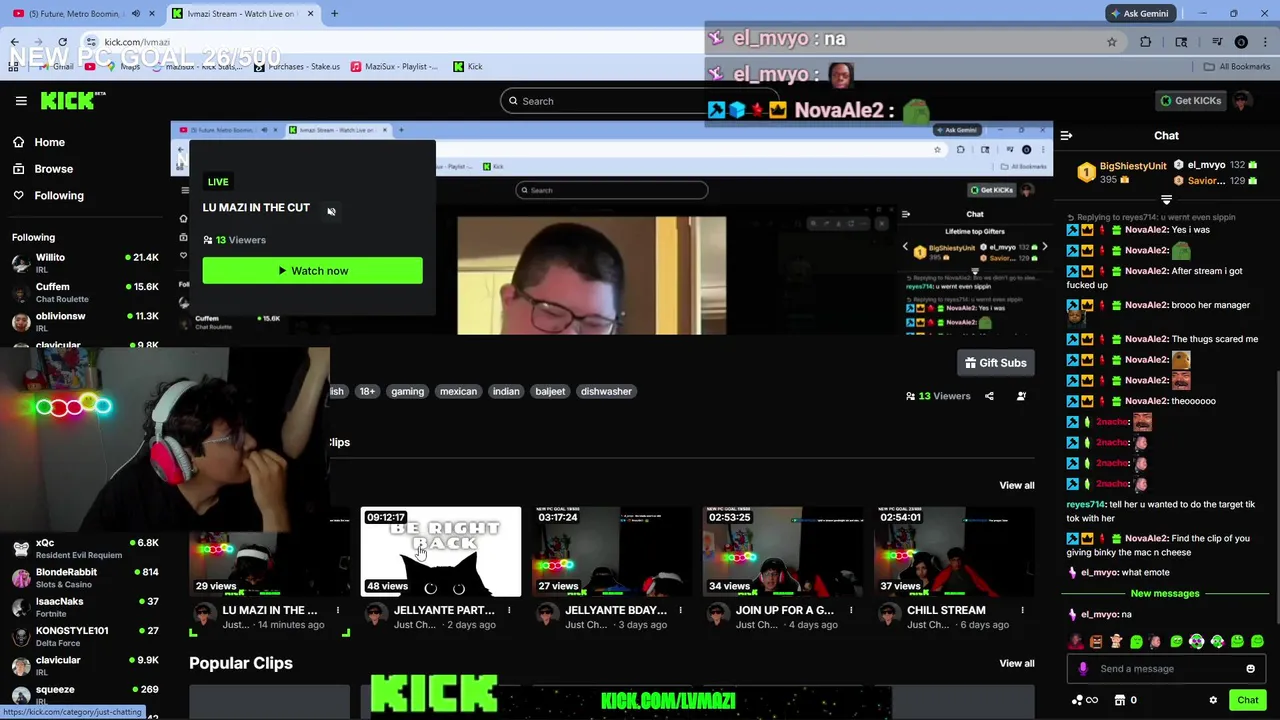Click the Gift Subs button

tap(996, 363)
